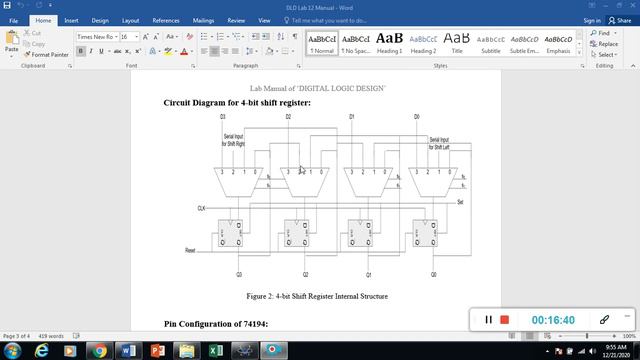This screenshot has width=640, height=360.
Task: Set Align Left paragraph alignment
Action: [204, 51]
